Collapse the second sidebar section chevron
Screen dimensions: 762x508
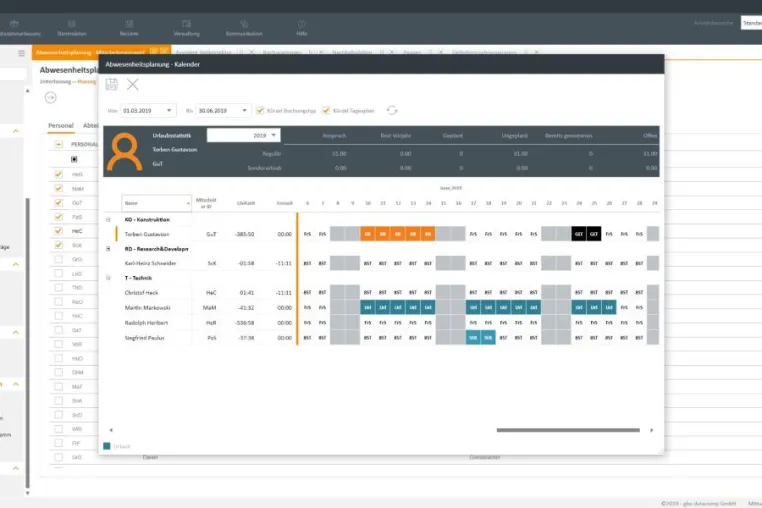[x=16, y=264]
